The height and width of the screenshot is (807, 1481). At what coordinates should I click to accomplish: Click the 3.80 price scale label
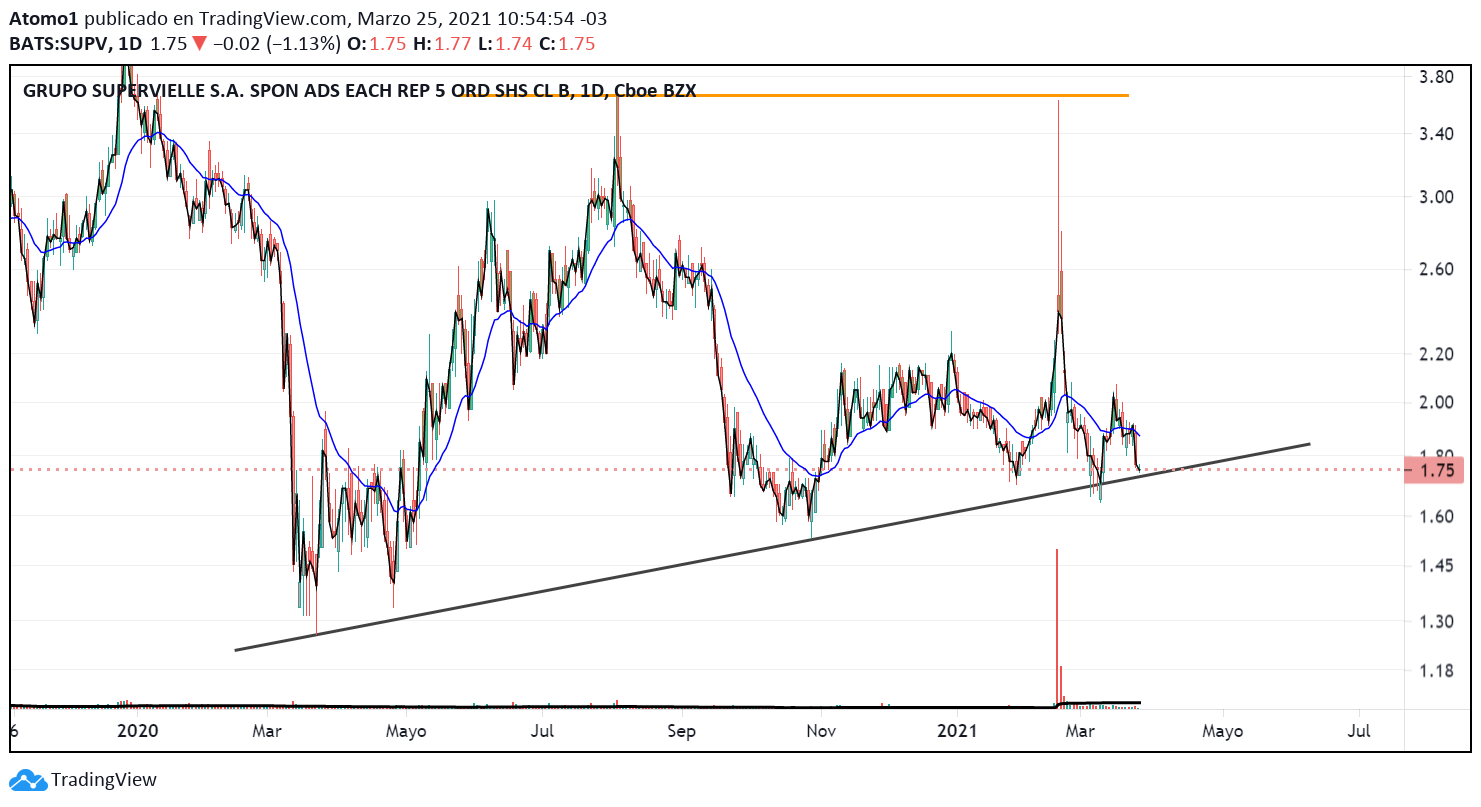tap(1436, 77)
